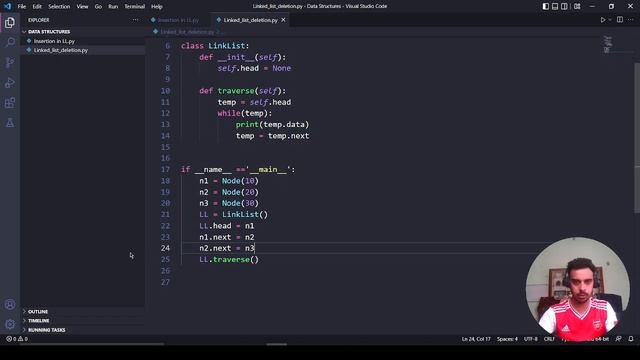The width and height of the screenshot is (640, 360).
Task: Run the Python file play button
Action: pyautogui.click(x=602, y=20)
